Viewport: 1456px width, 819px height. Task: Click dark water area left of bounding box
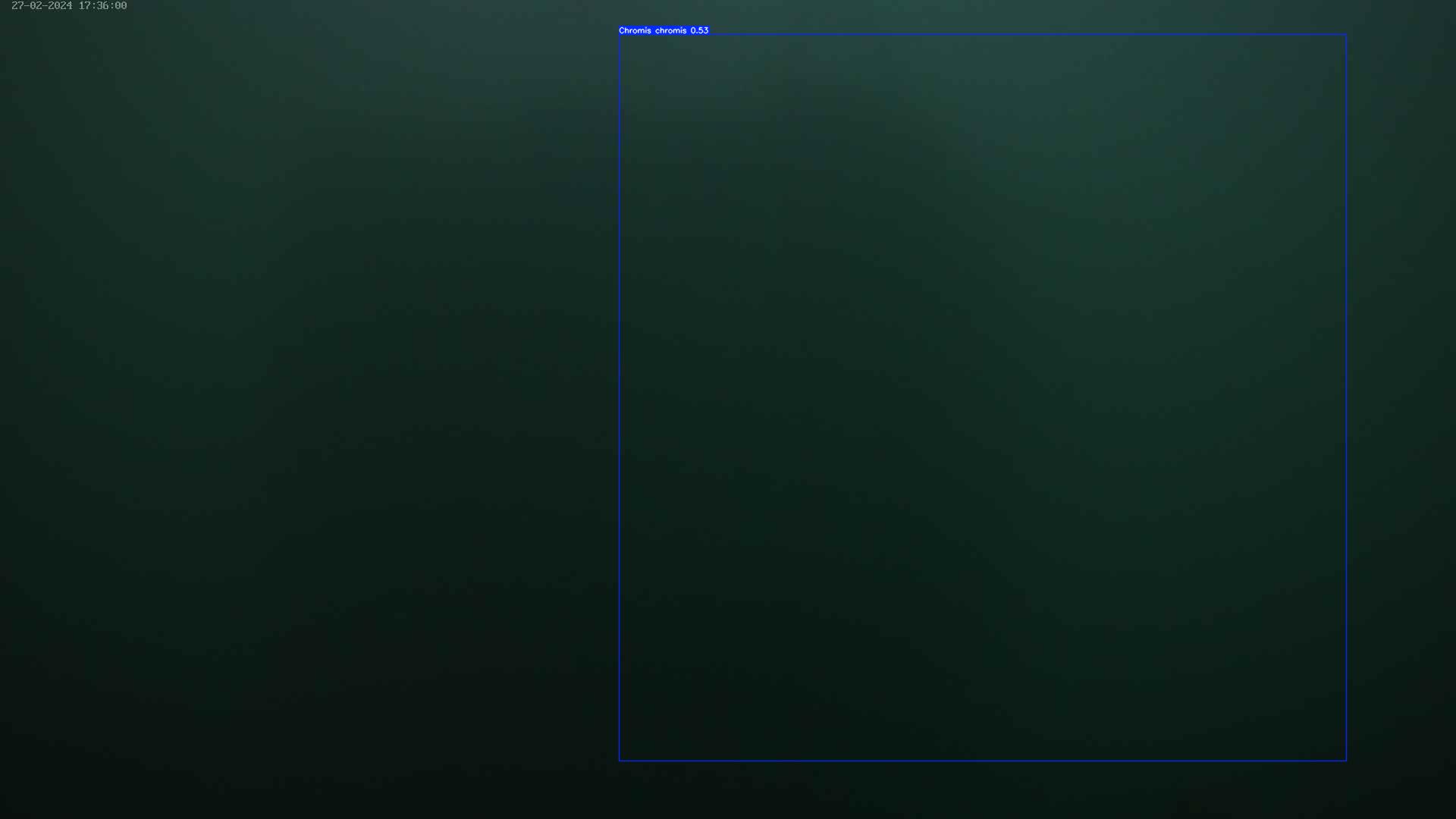click(x=303, y=409)
